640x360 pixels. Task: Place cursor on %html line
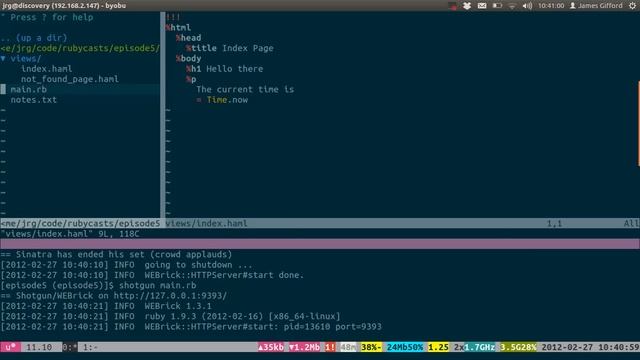pyautogui.click(x=178, y=27)
